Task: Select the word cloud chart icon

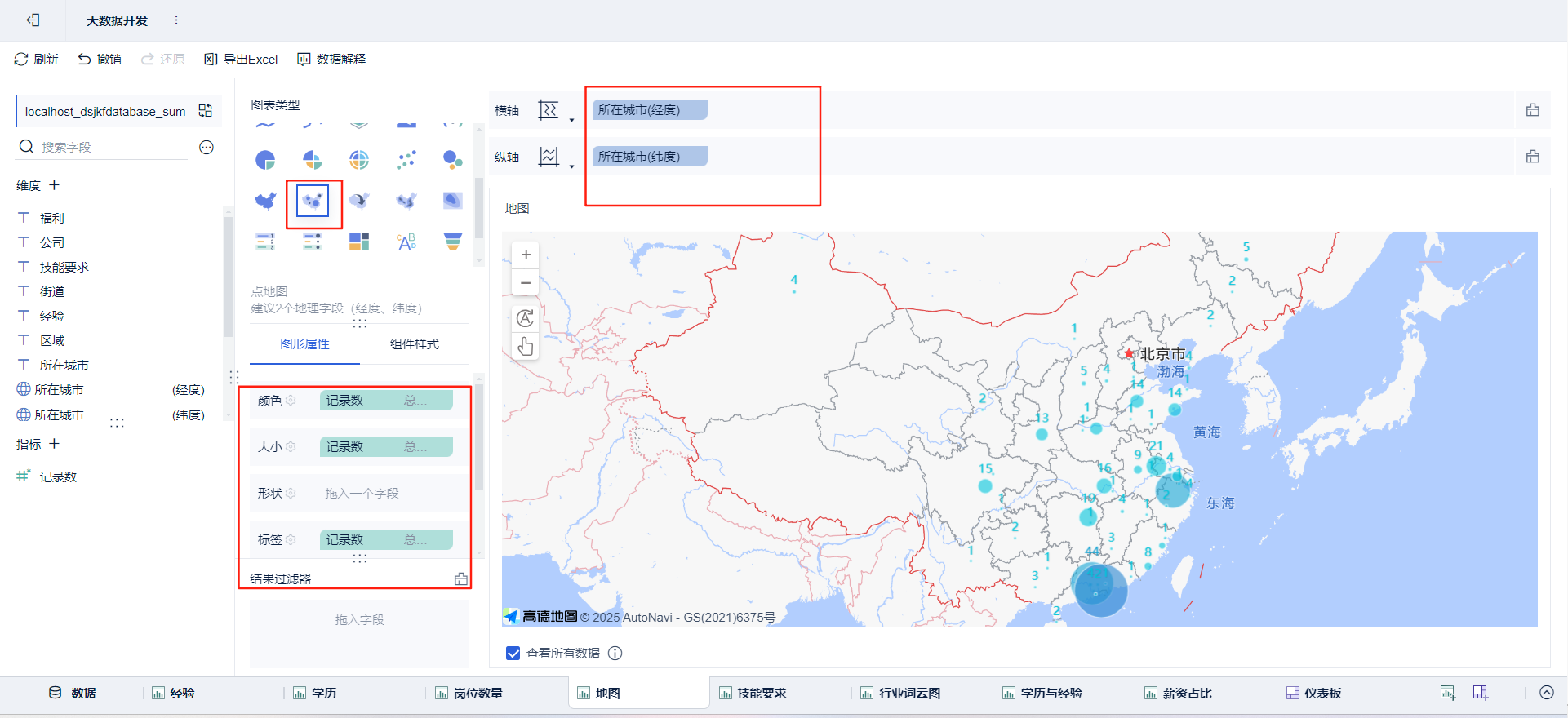Action: pyautogui.click(x=406, y=242)
